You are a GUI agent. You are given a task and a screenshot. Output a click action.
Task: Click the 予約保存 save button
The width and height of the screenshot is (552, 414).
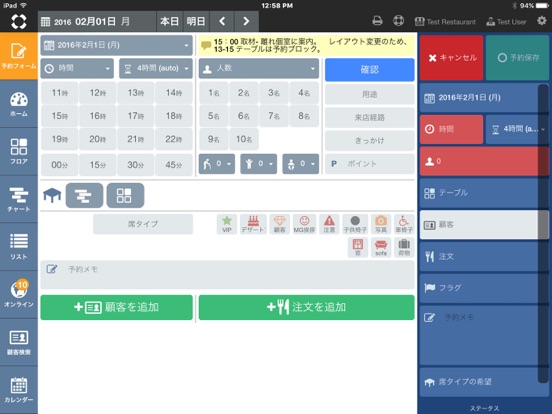[x=517, y=58]
